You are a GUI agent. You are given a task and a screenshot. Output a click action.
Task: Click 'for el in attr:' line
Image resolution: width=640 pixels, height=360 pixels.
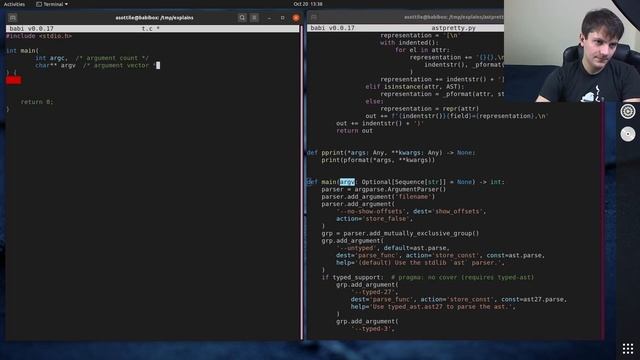tap(422, 50)
